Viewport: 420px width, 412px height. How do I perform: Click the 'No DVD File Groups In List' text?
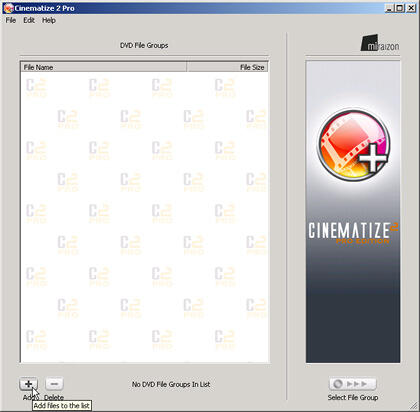pyautogui.click(x=171, y=384)
